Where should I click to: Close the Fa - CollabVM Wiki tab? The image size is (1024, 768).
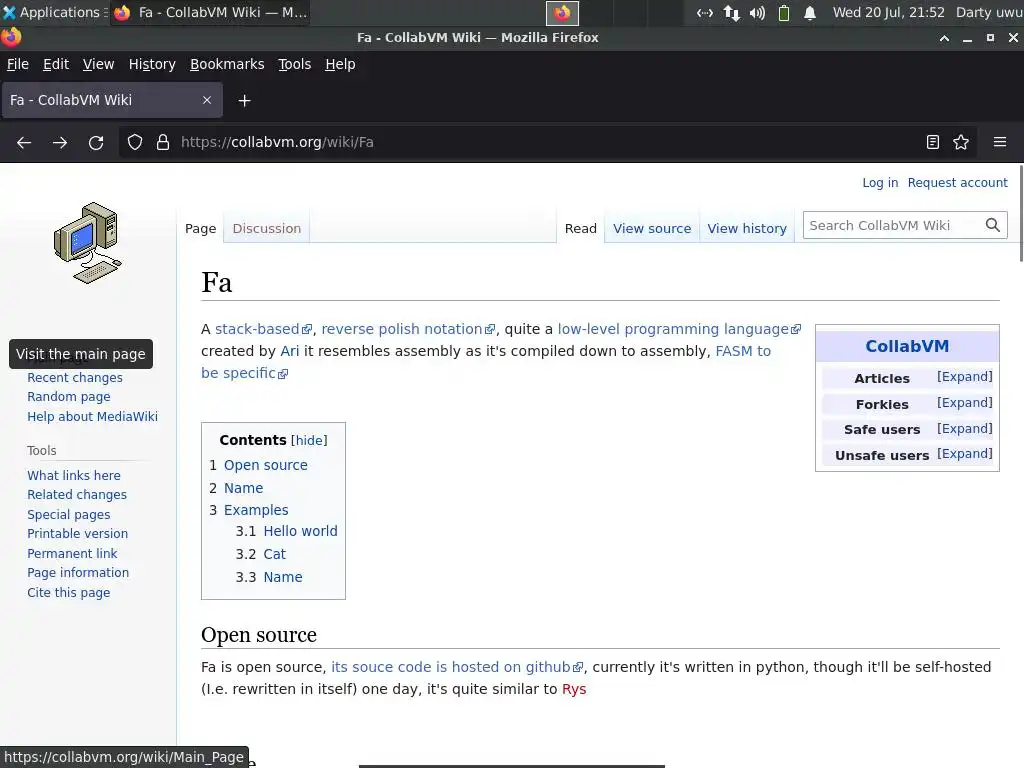tap(207, 100)
